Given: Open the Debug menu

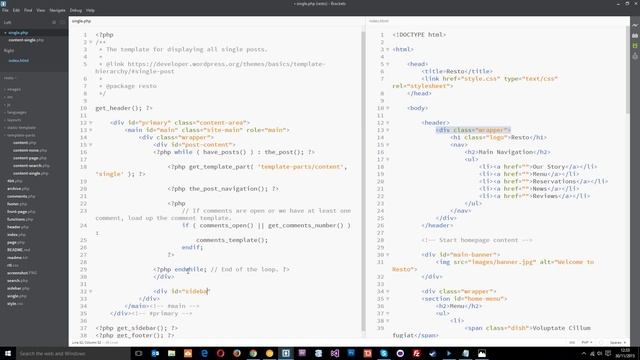Looking at the screenshot, I should click(76, 10).
